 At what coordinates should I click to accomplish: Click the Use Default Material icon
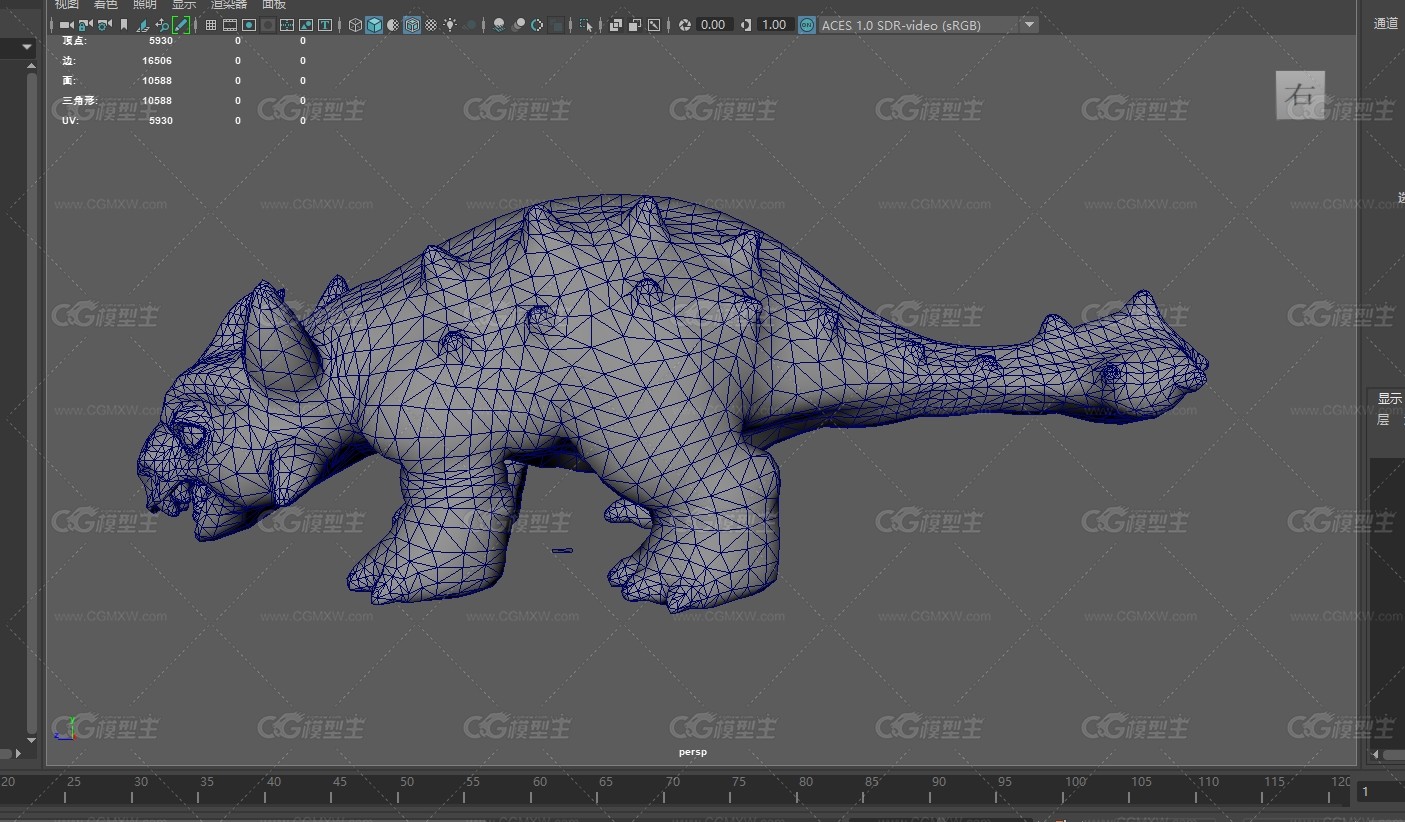point(393,25)
